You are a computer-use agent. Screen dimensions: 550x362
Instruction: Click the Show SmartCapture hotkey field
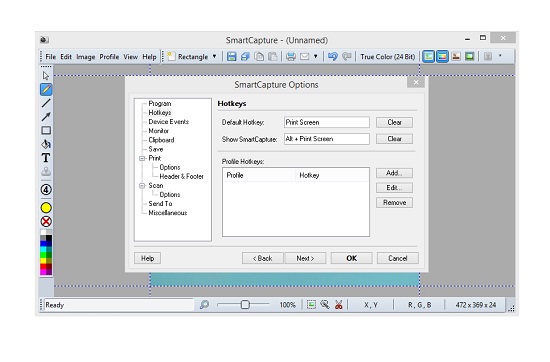pos(327,139)
